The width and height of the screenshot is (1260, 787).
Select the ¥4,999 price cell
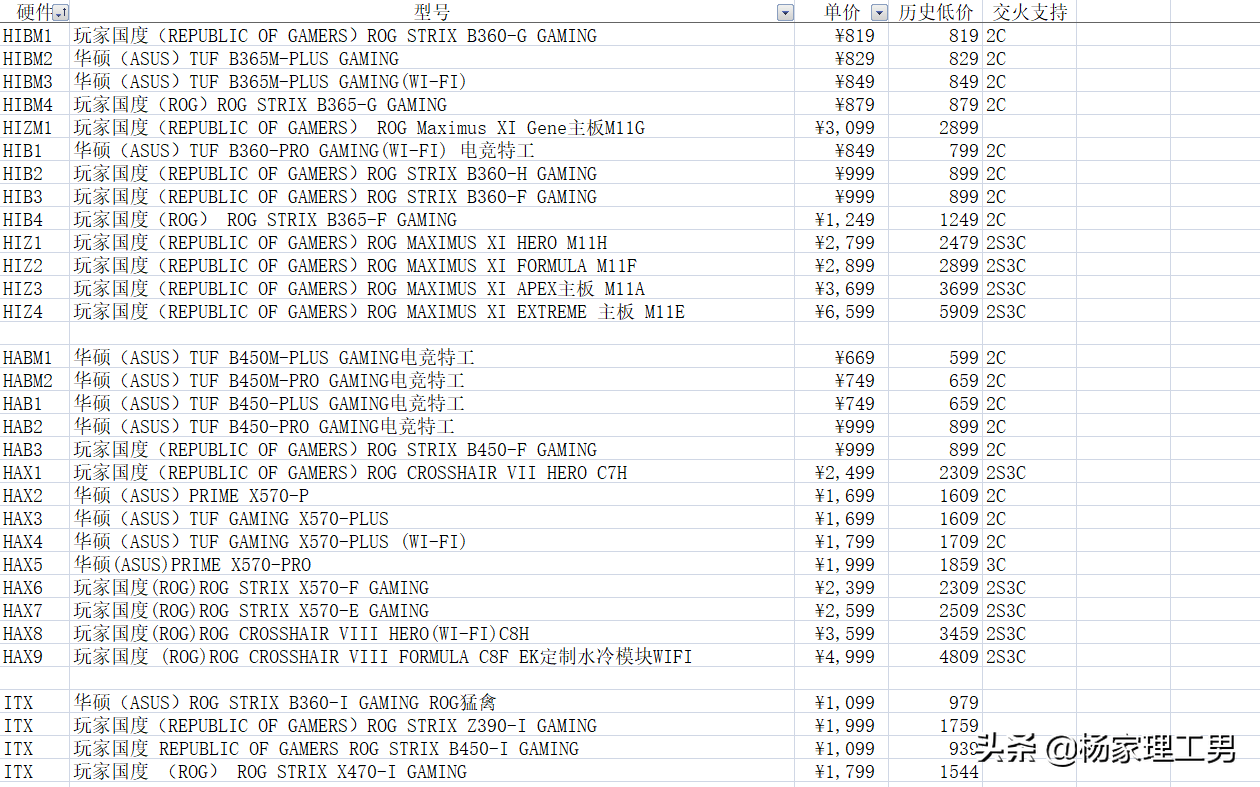tap(842, 657)
